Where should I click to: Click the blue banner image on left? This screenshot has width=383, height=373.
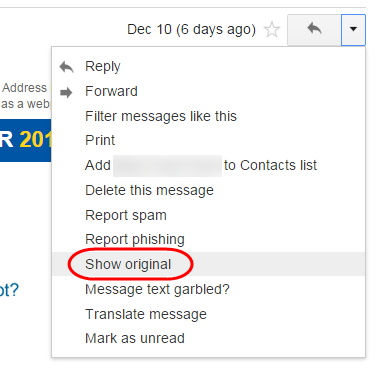(25, 140)
